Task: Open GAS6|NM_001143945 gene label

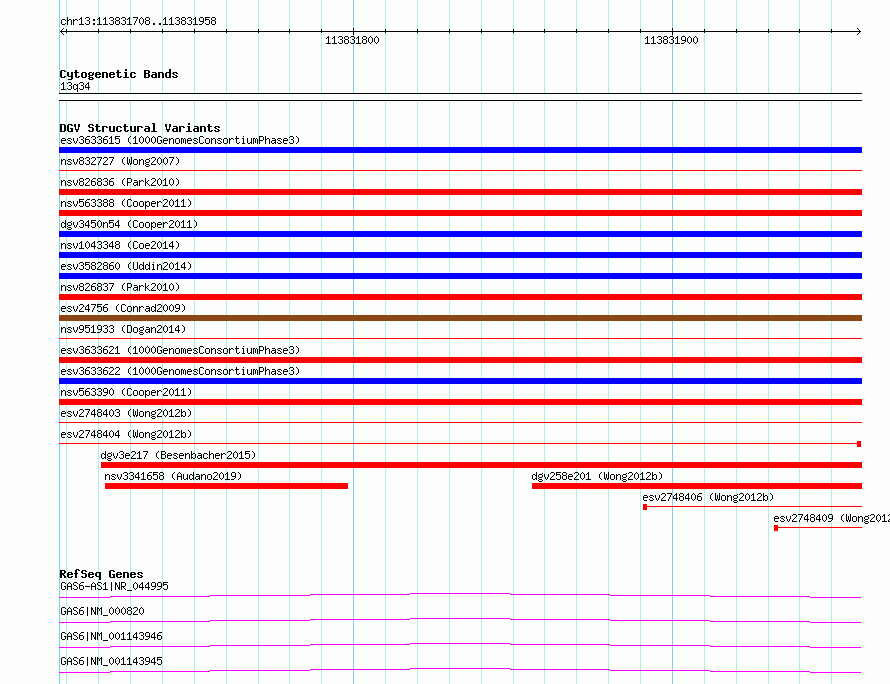Action: (111, 661)
